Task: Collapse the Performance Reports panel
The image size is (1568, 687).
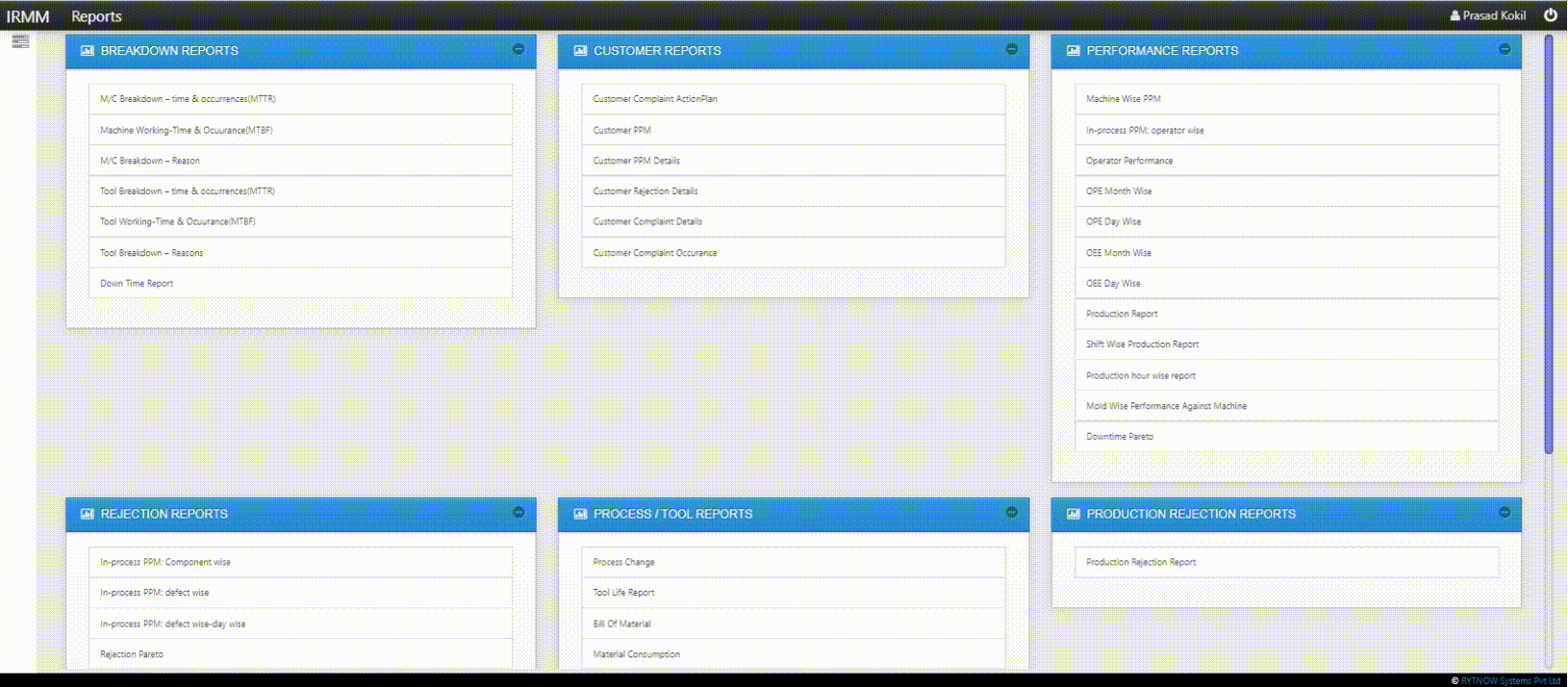Action: tap(1505, 49)
